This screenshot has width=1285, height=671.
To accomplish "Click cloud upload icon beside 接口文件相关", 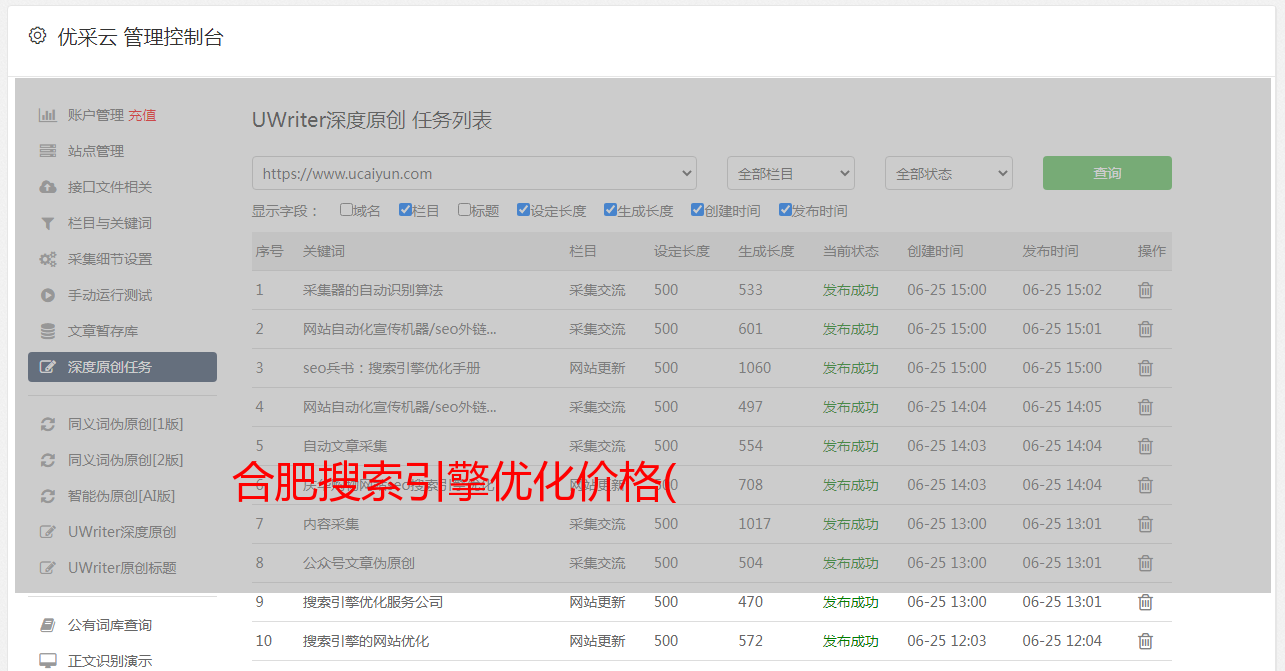I will 47,187.
